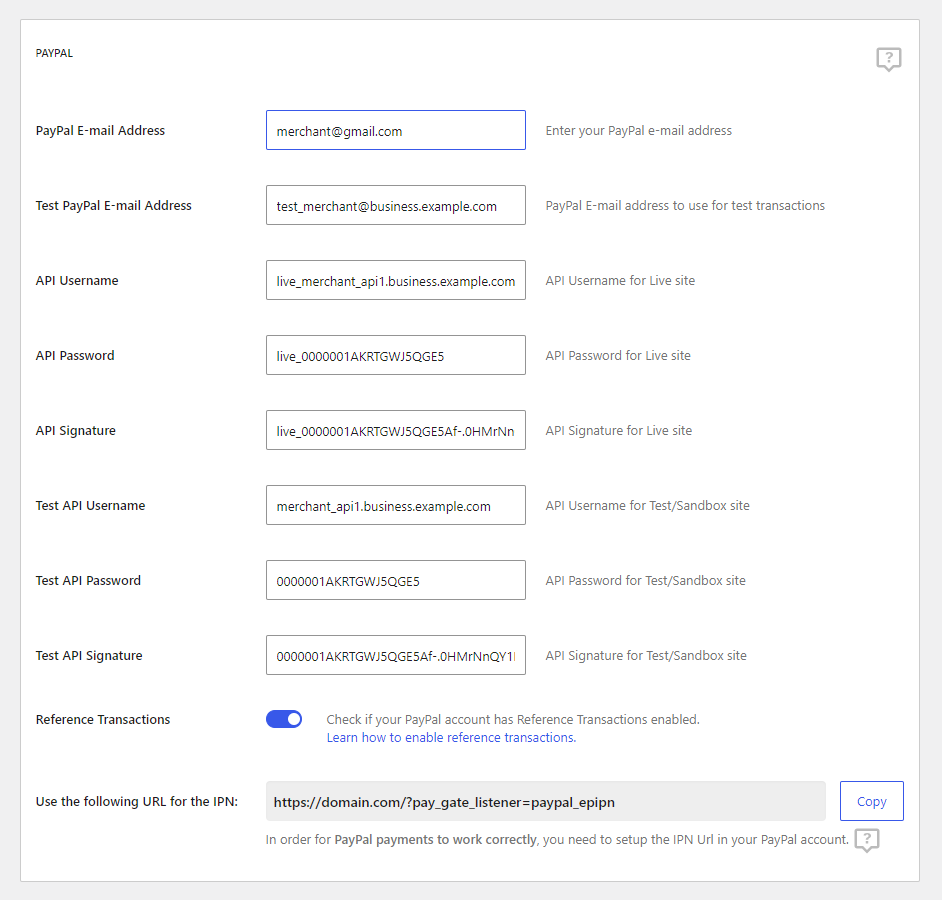Select the 'API Username' label

(x=77, y=281)
